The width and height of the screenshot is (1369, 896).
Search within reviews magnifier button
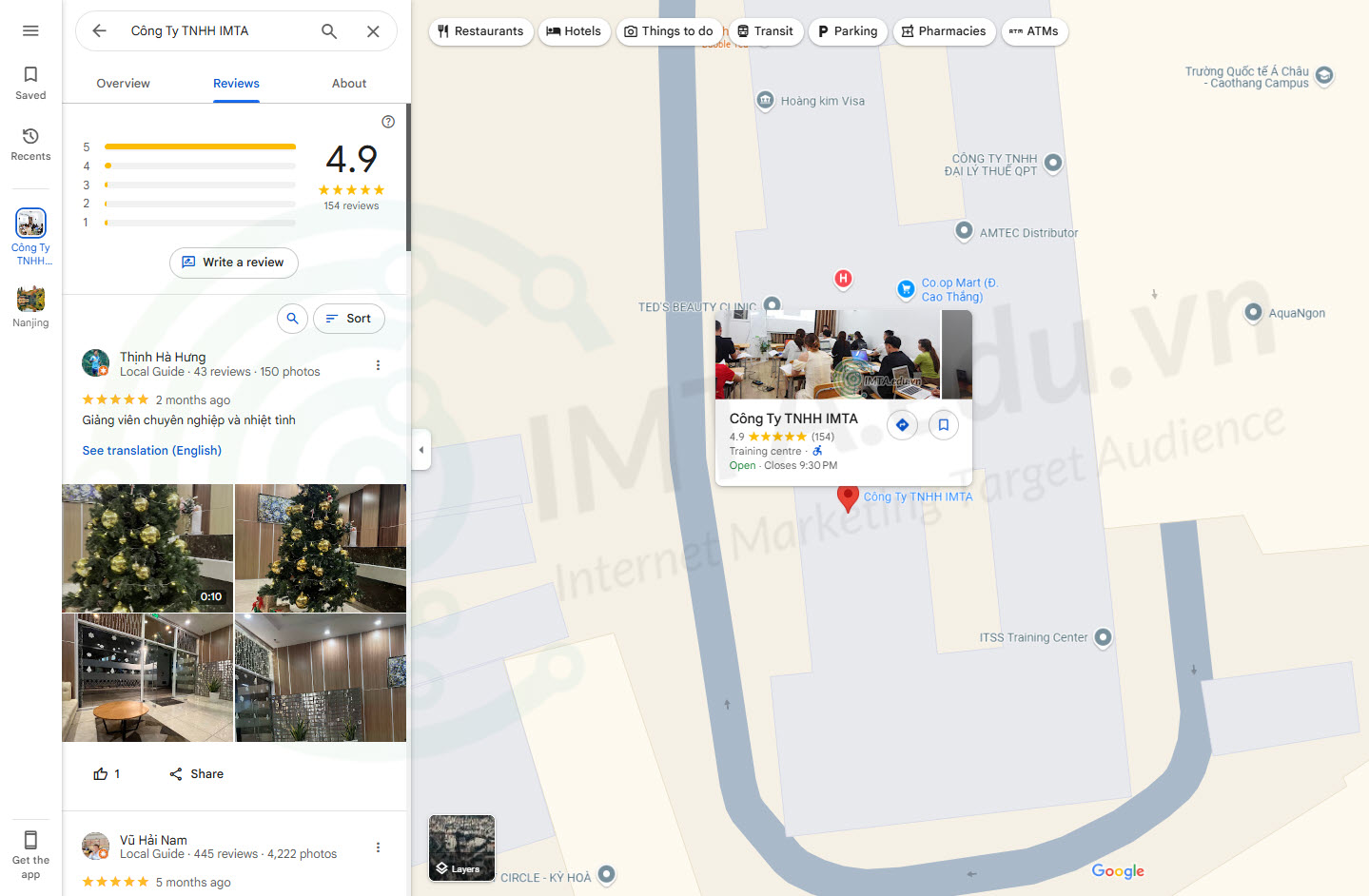(x=293, y=319)
